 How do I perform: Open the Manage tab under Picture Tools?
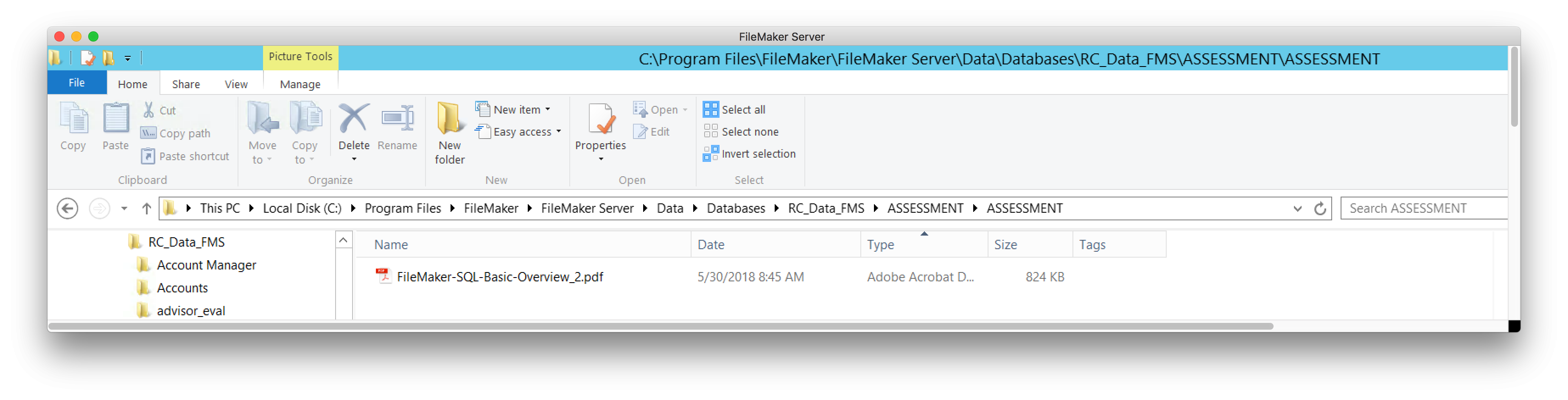(x=300, y=84)
